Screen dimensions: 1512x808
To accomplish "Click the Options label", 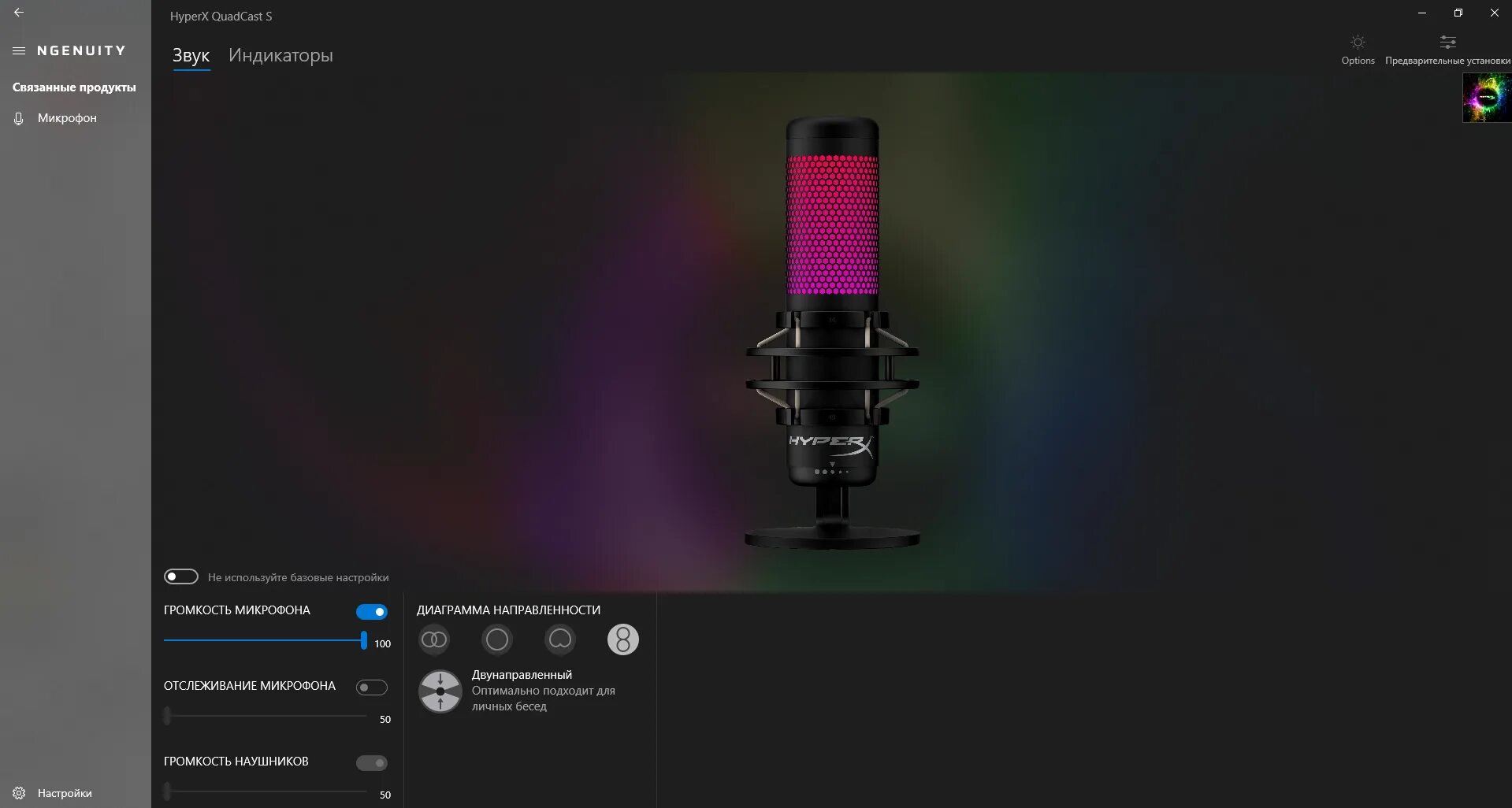I will (1358, 61).
